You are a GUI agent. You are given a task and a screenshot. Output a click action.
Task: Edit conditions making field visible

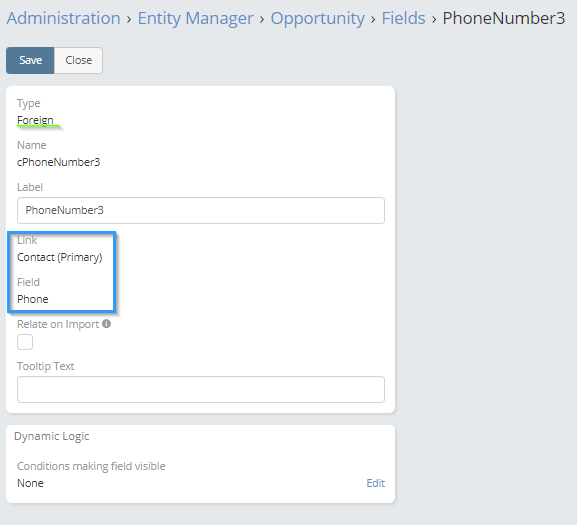[x=375, y=483]
